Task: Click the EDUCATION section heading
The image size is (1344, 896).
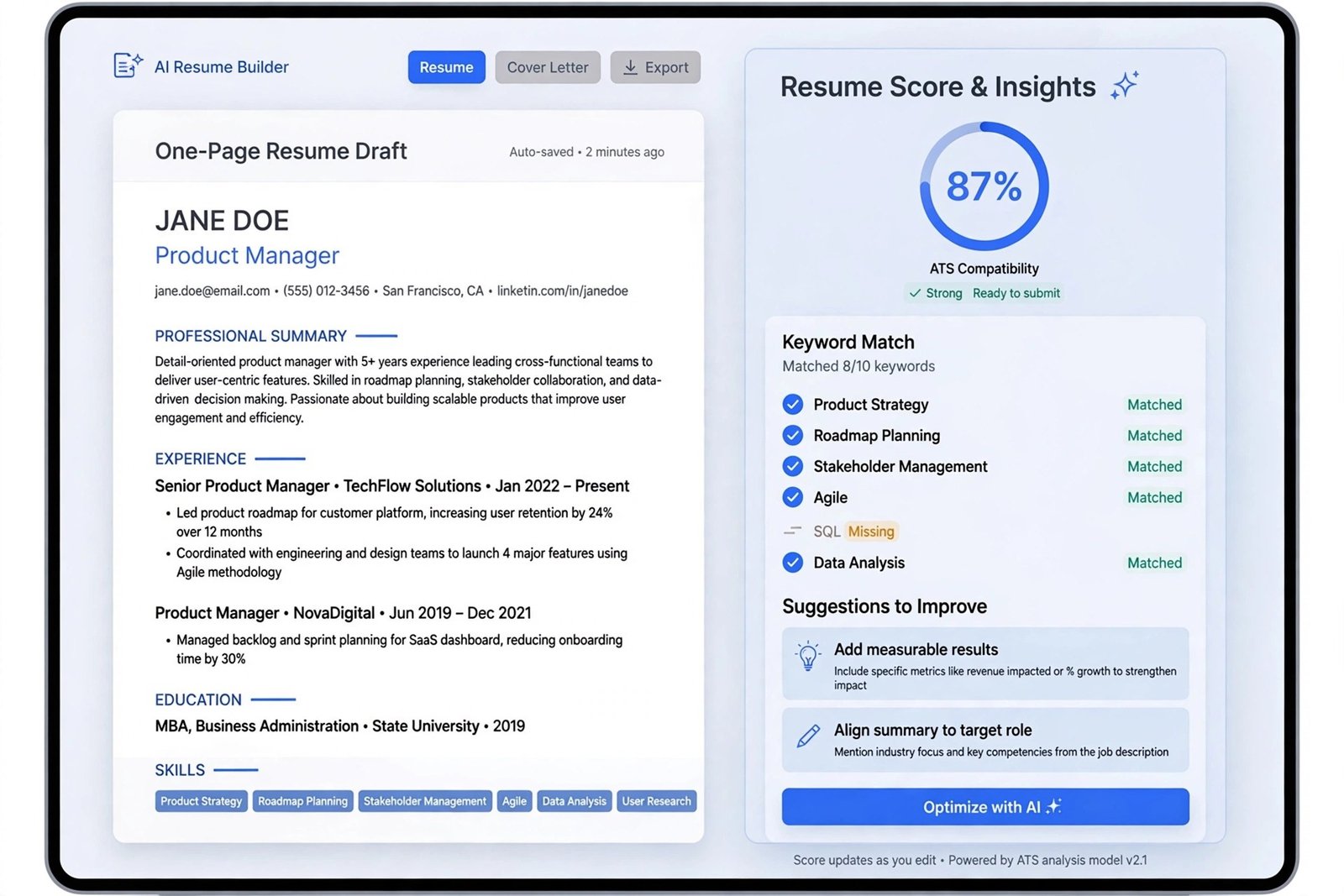Action: click(x=198, y=700)
